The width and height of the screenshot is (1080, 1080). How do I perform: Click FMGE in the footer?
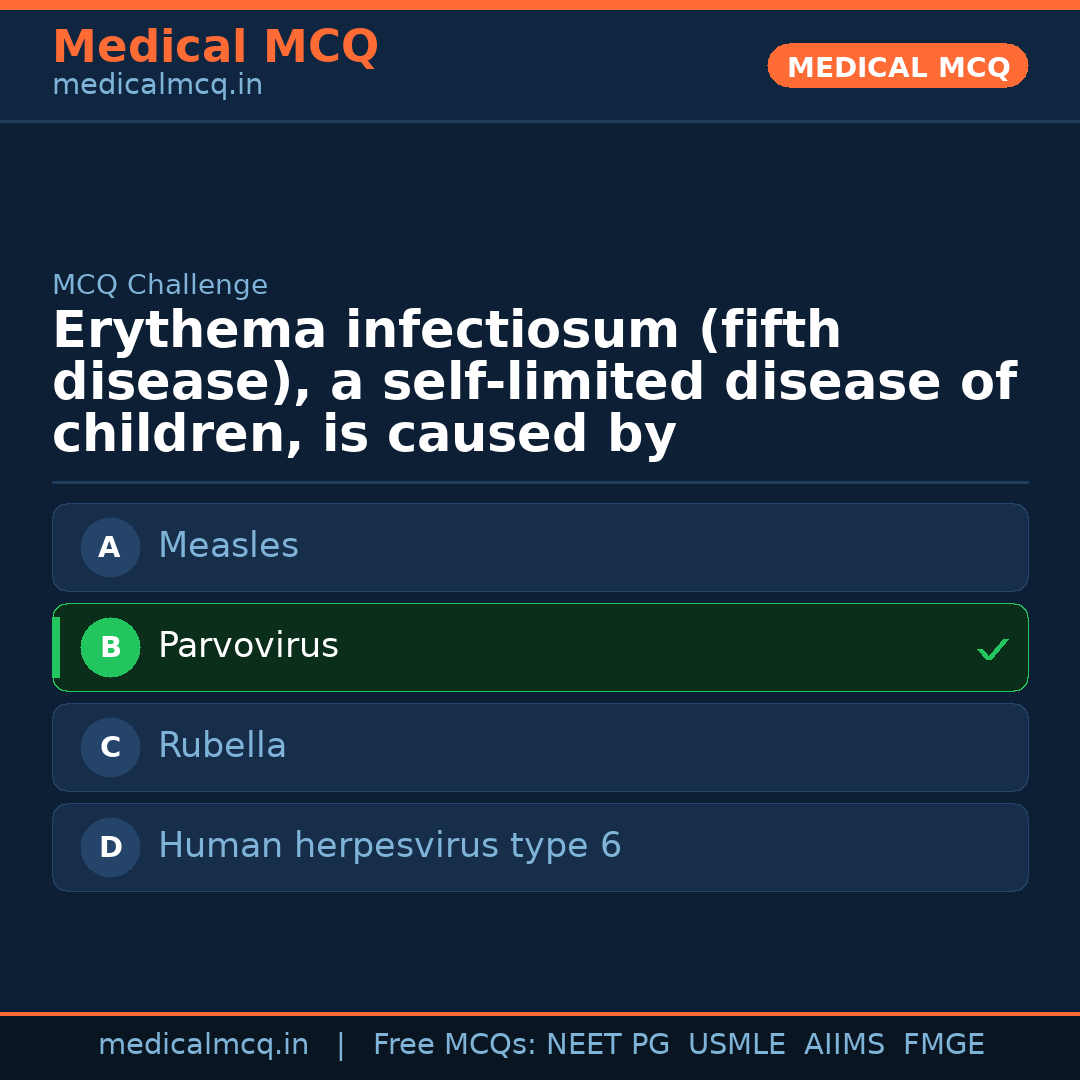coord(943,1045)
